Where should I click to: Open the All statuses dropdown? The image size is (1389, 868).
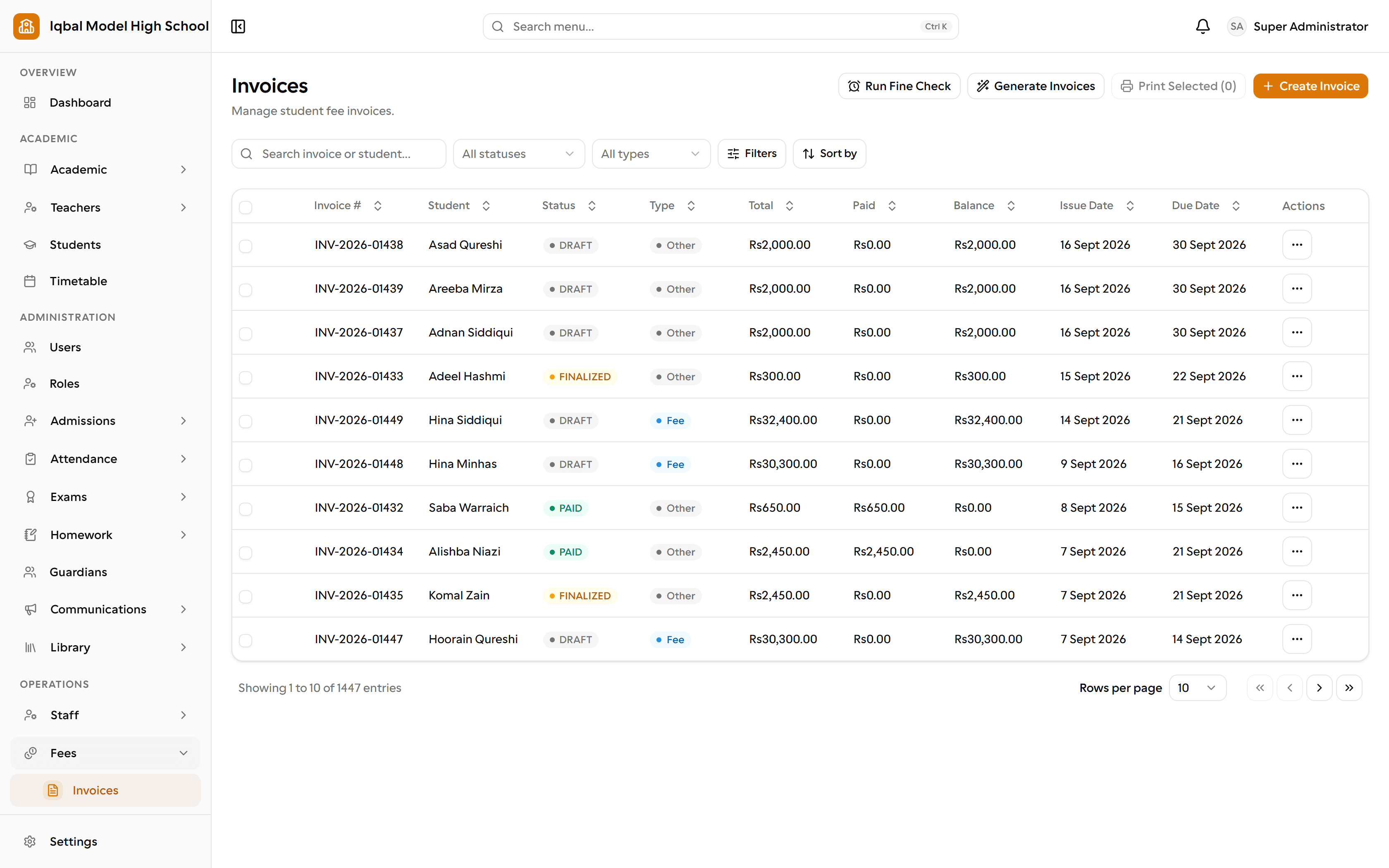click(x=518, y=154)
